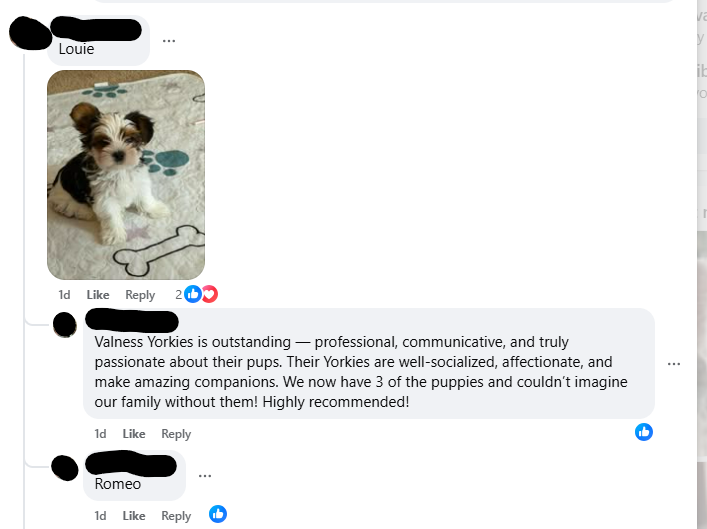Open redacted author name above Valness review
707x529 pixels.
[132, 321]
